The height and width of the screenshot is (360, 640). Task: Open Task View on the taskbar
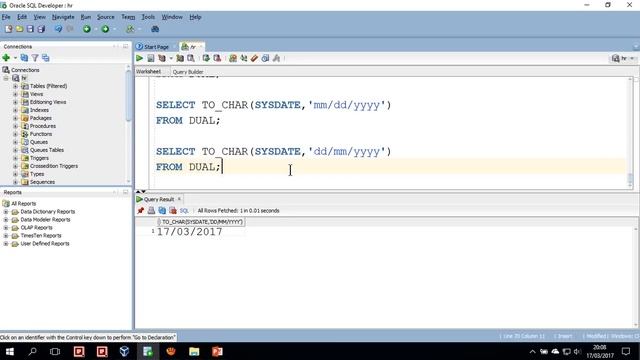[x=55, y=351]
